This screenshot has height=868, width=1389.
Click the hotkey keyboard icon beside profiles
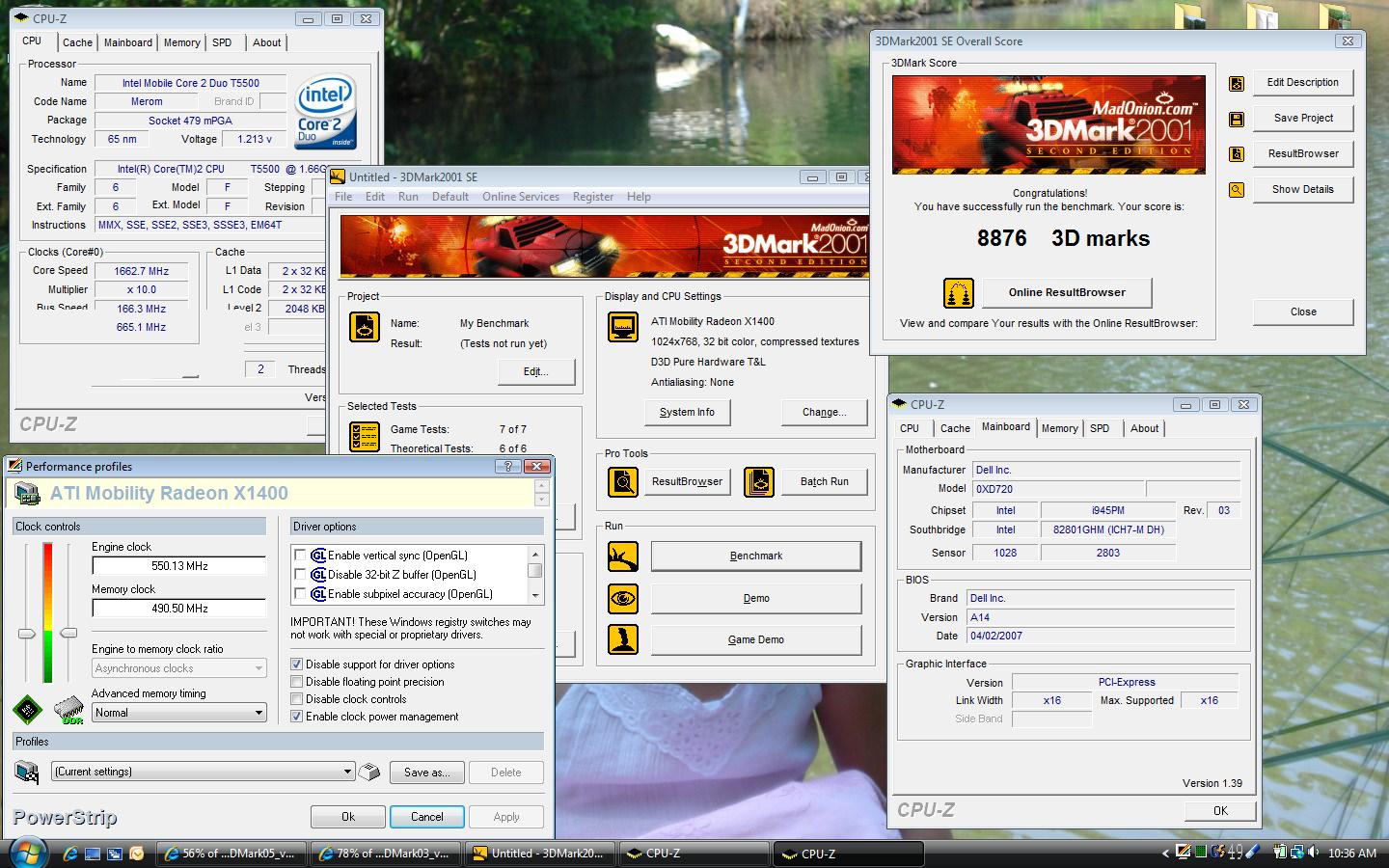[369, 772]
